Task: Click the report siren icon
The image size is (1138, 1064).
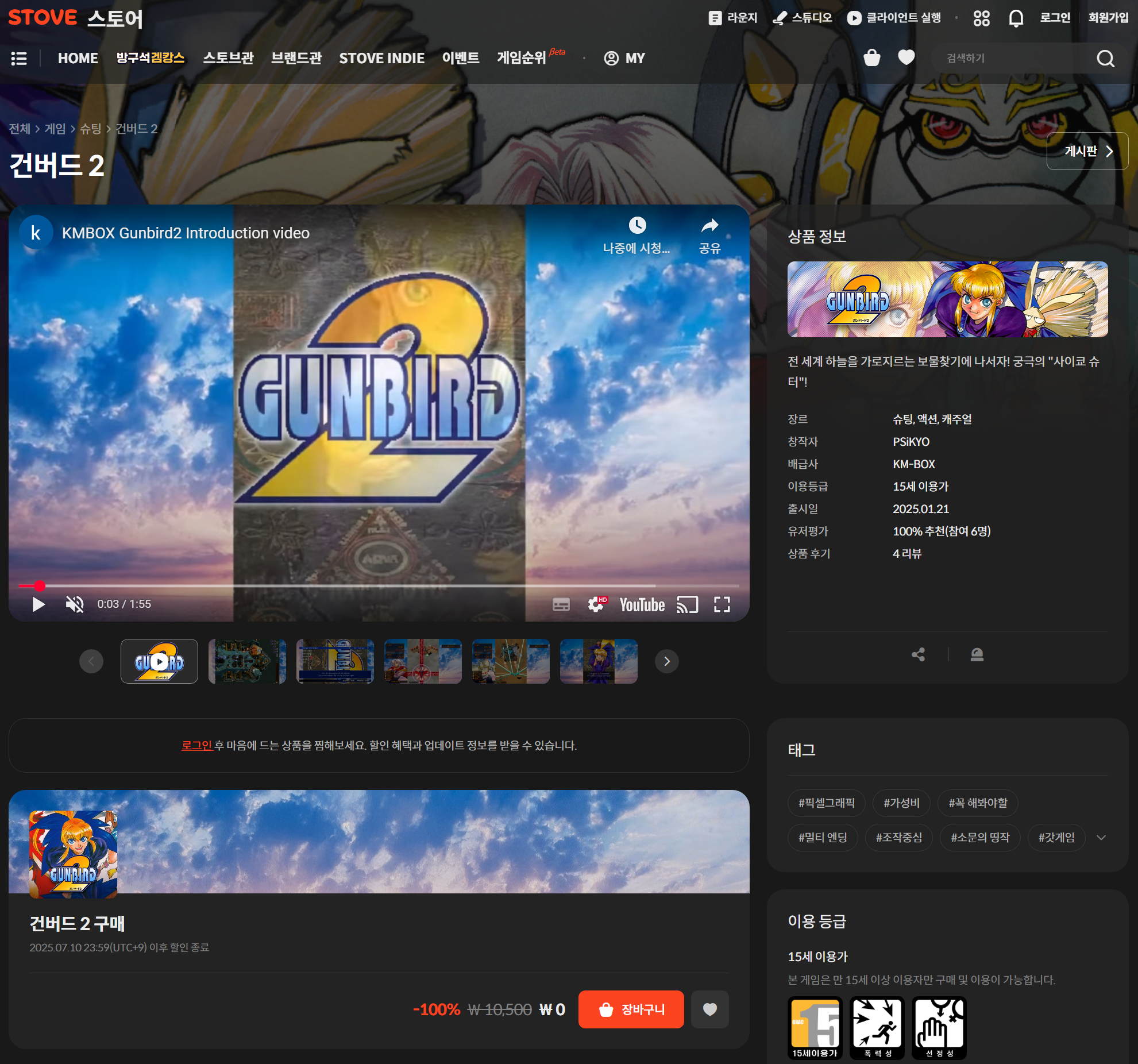Action: 977,654
